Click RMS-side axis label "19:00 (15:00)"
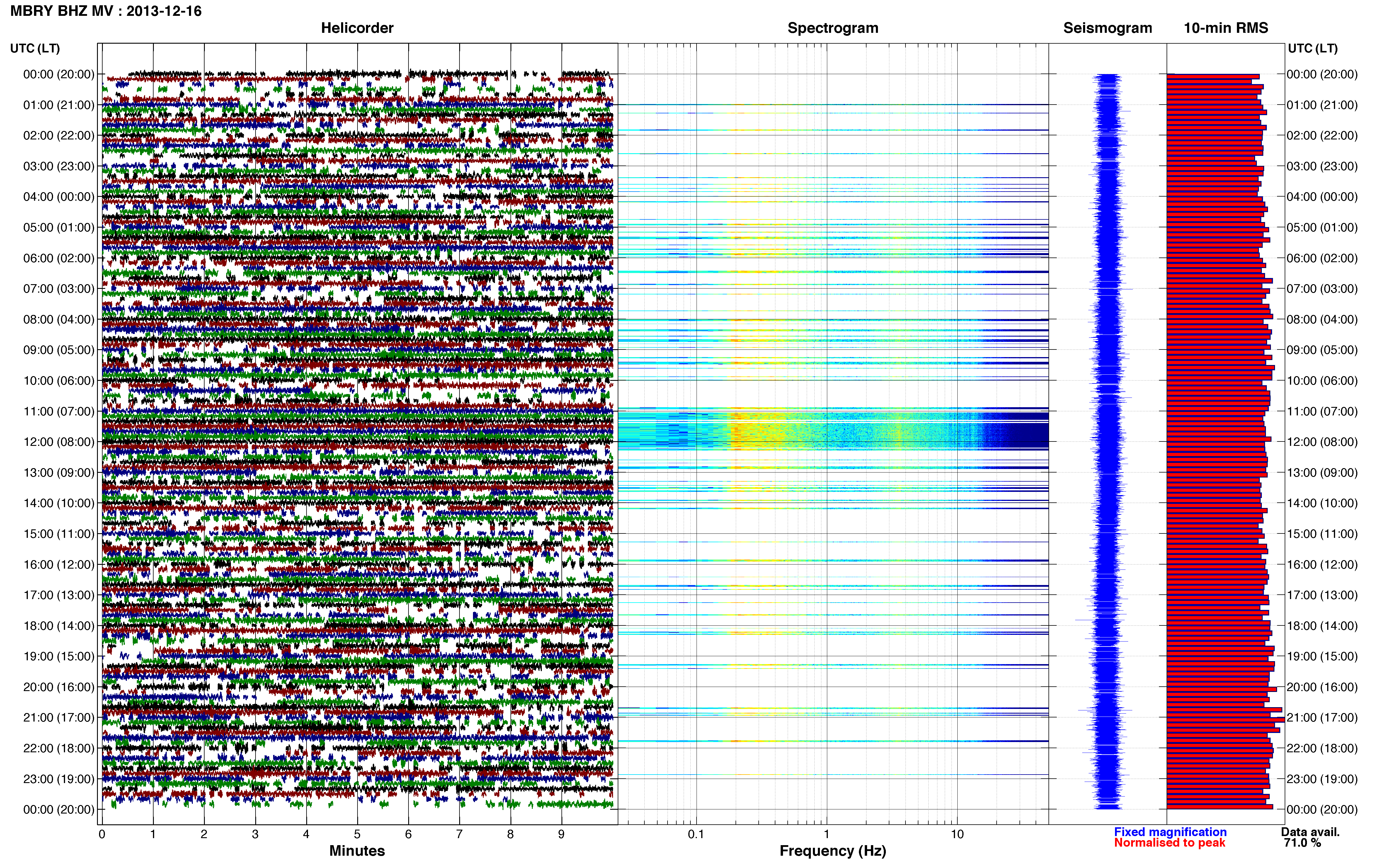Image resolution: width=1389 pixels, height=868 pixels. coord(1322,656)
